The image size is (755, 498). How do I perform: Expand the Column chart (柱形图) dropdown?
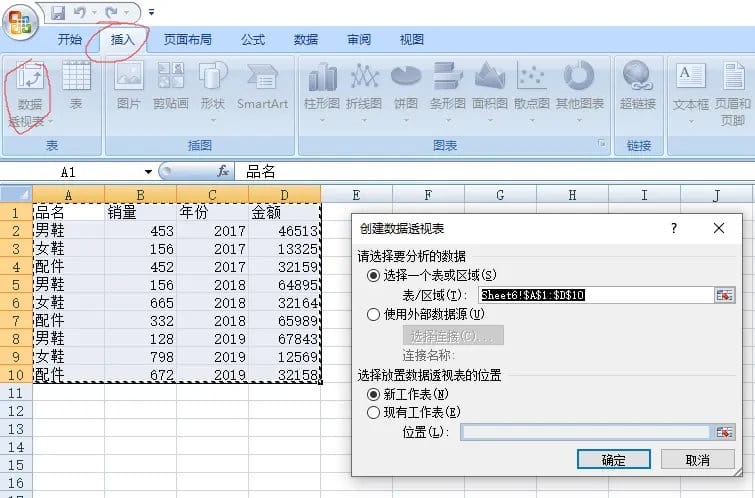point(322,119)
